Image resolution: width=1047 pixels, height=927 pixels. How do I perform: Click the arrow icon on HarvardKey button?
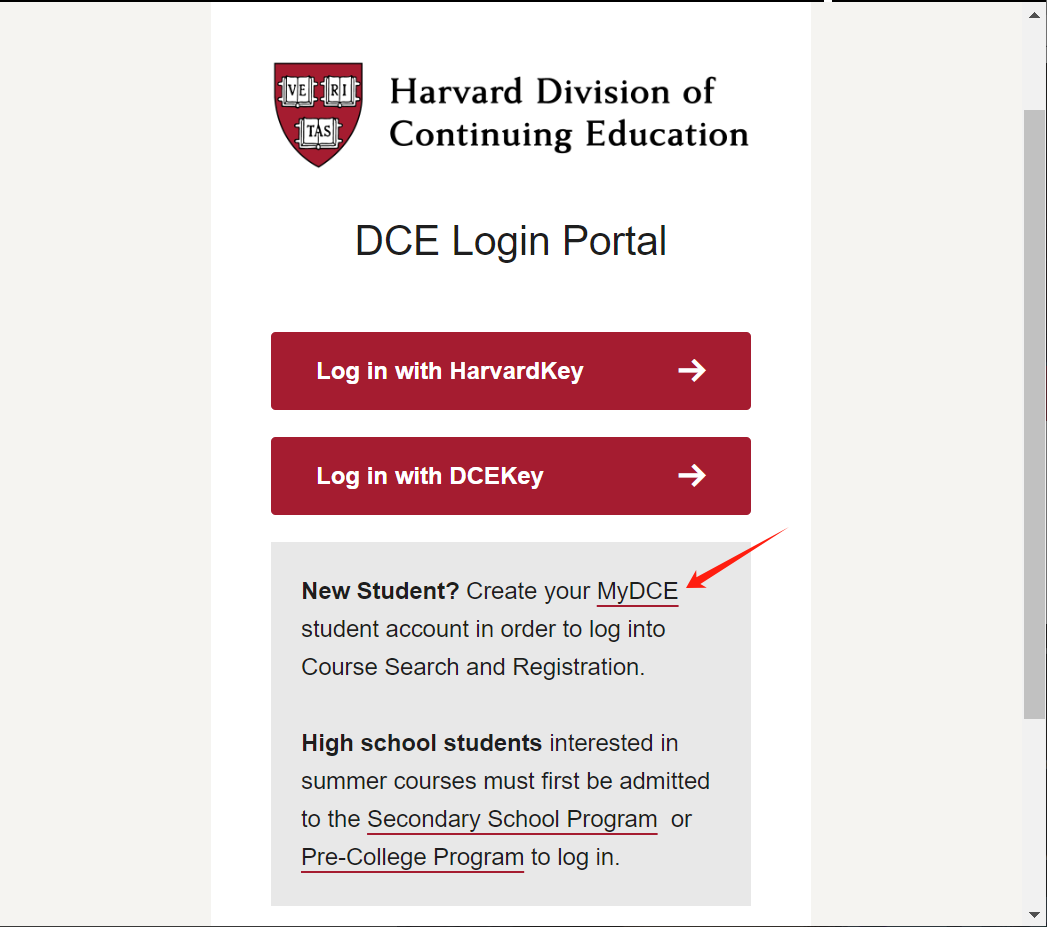(691, 371)
